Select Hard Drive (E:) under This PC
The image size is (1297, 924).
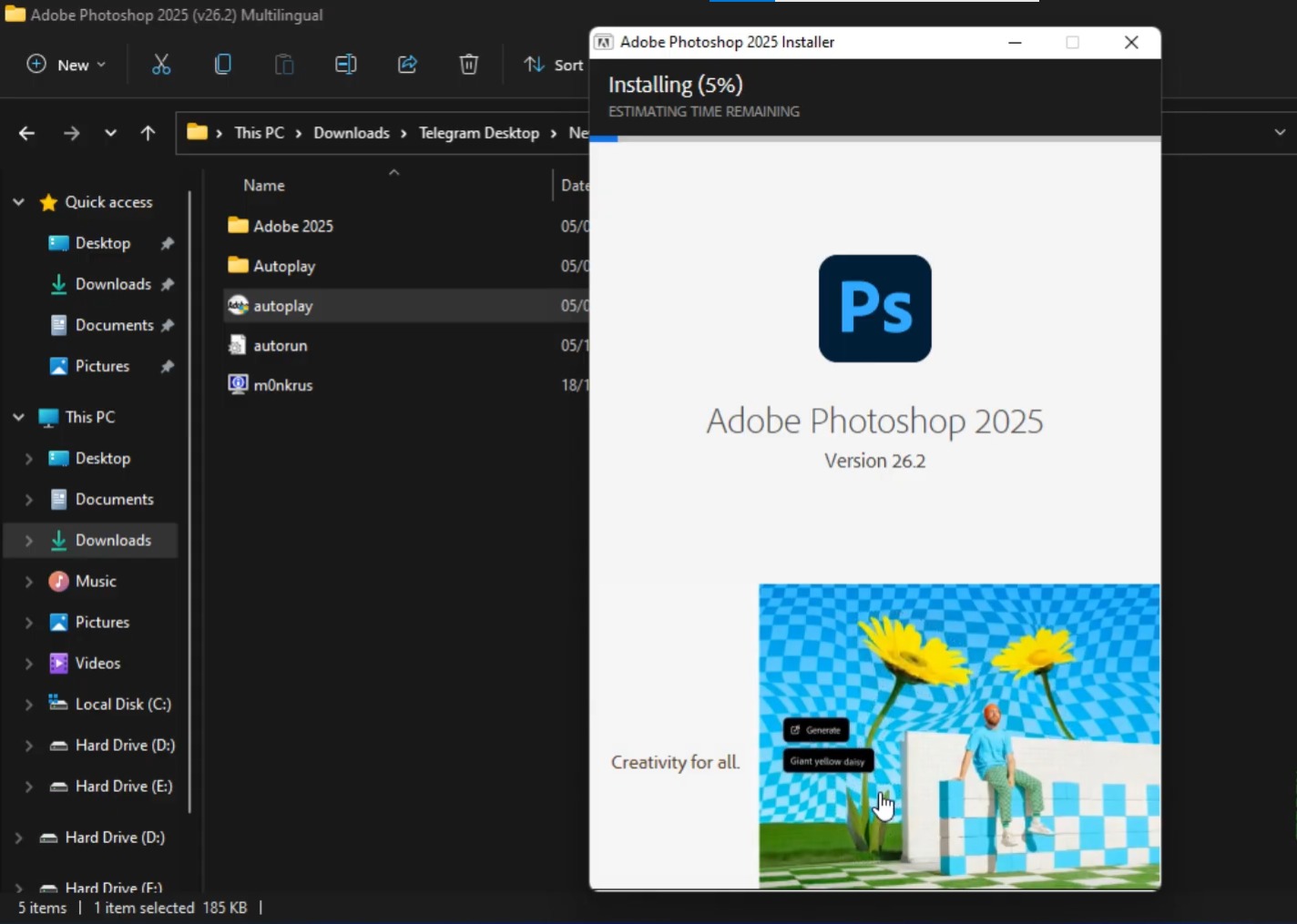pyautogui.click(x=124, y=787)
